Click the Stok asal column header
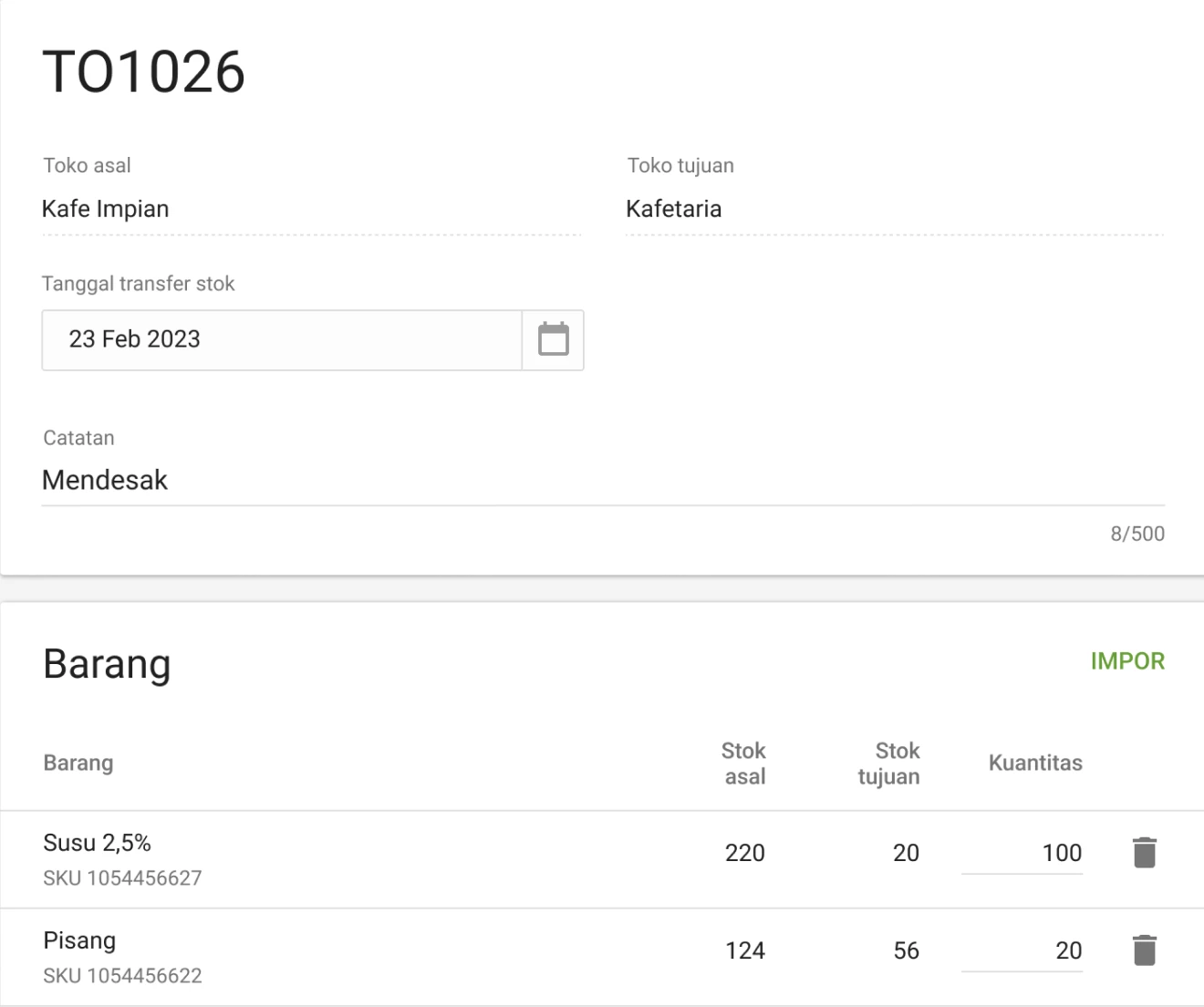 pos(743,763)
